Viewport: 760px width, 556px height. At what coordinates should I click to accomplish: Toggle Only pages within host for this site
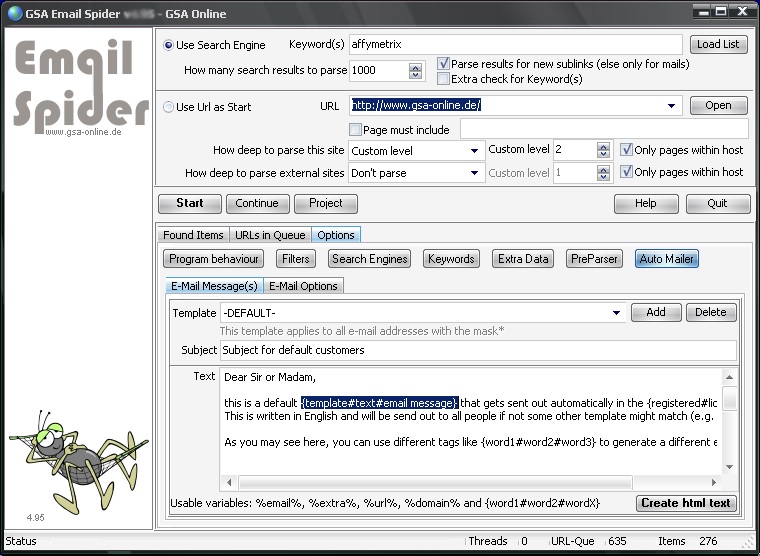point(626,149)
